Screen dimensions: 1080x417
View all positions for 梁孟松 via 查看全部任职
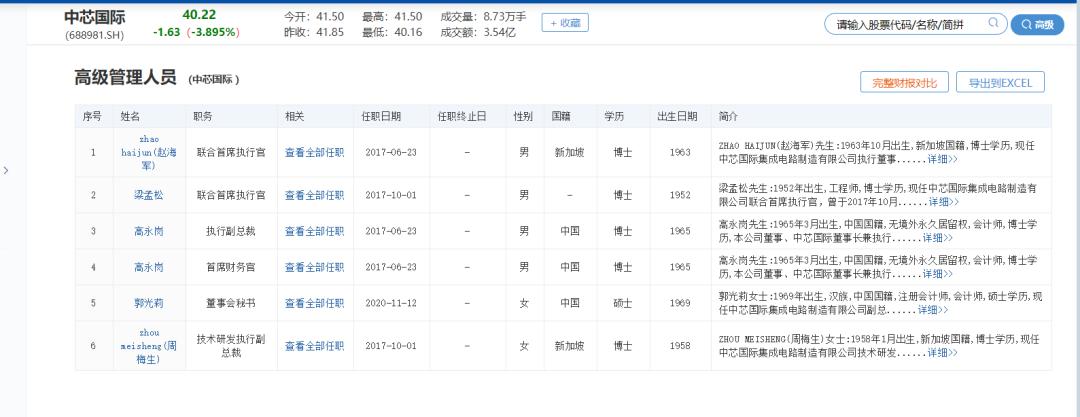tap(314, 194)
